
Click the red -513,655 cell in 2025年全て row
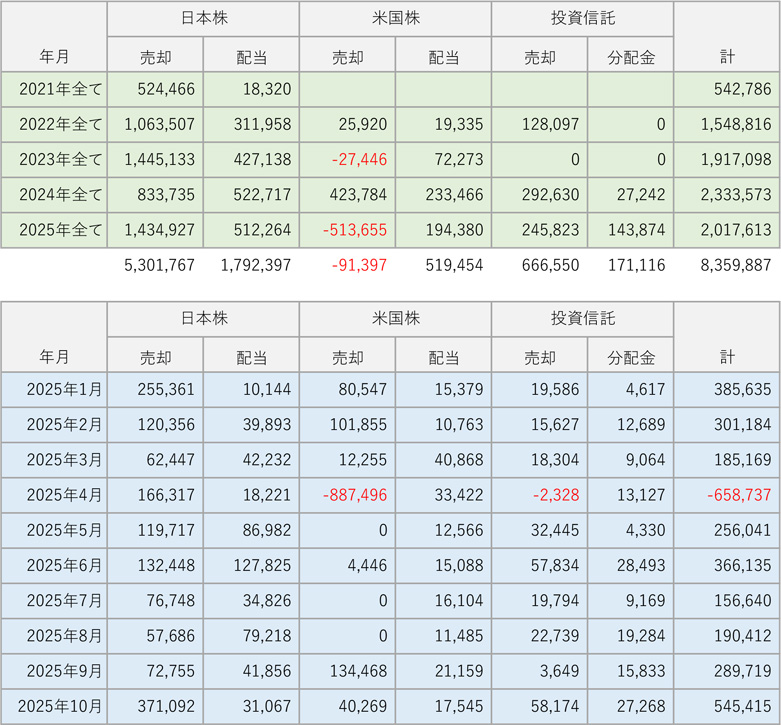click(348, 230)
